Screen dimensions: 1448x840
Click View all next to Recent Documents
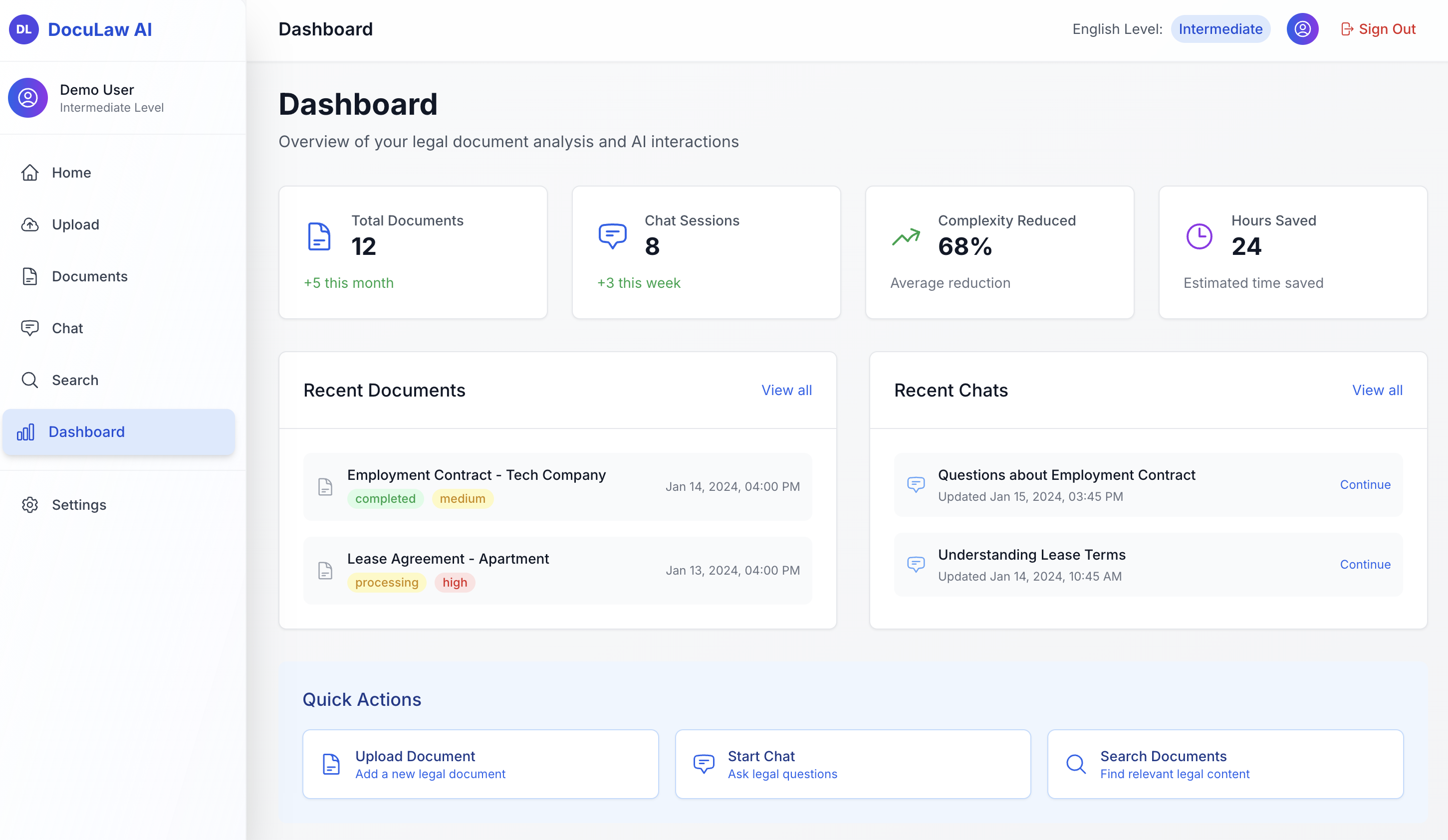(x=787, y=390)
